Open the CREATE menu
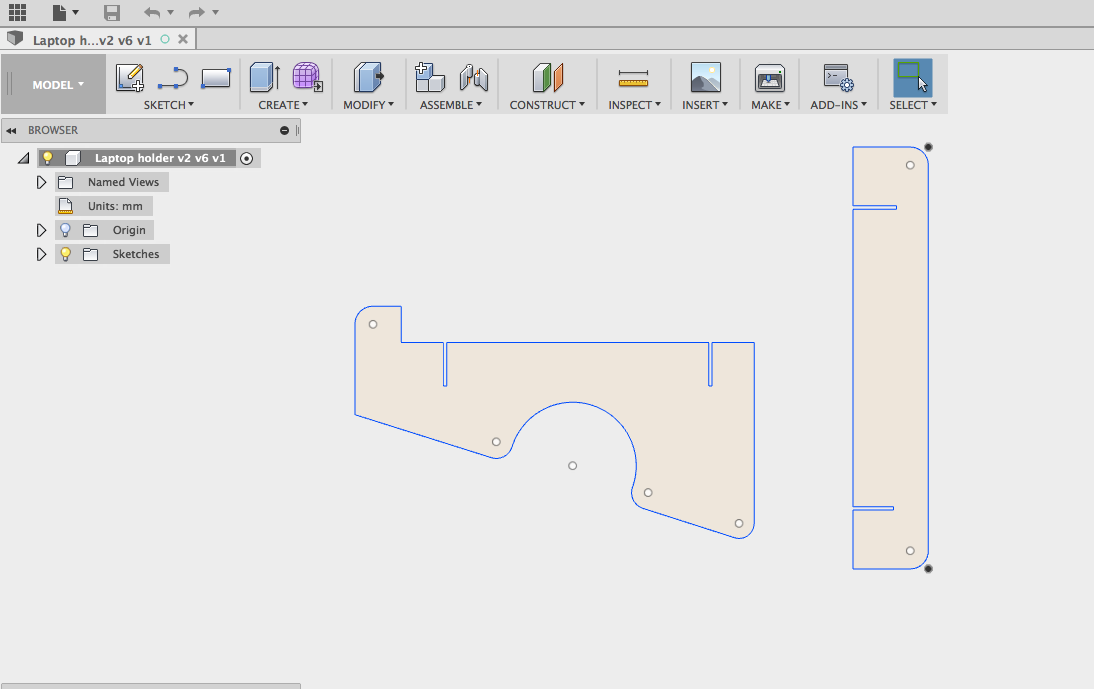 tap(283, 105)
